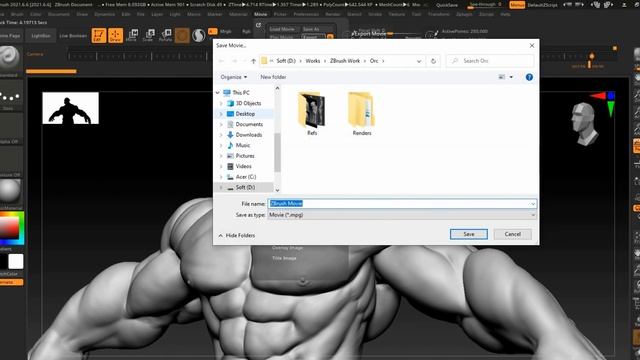Click the Gizmo 3D icon beside Rotate
Image resolution: width=640 pixels, height=360 pixels.
point(182,36)
